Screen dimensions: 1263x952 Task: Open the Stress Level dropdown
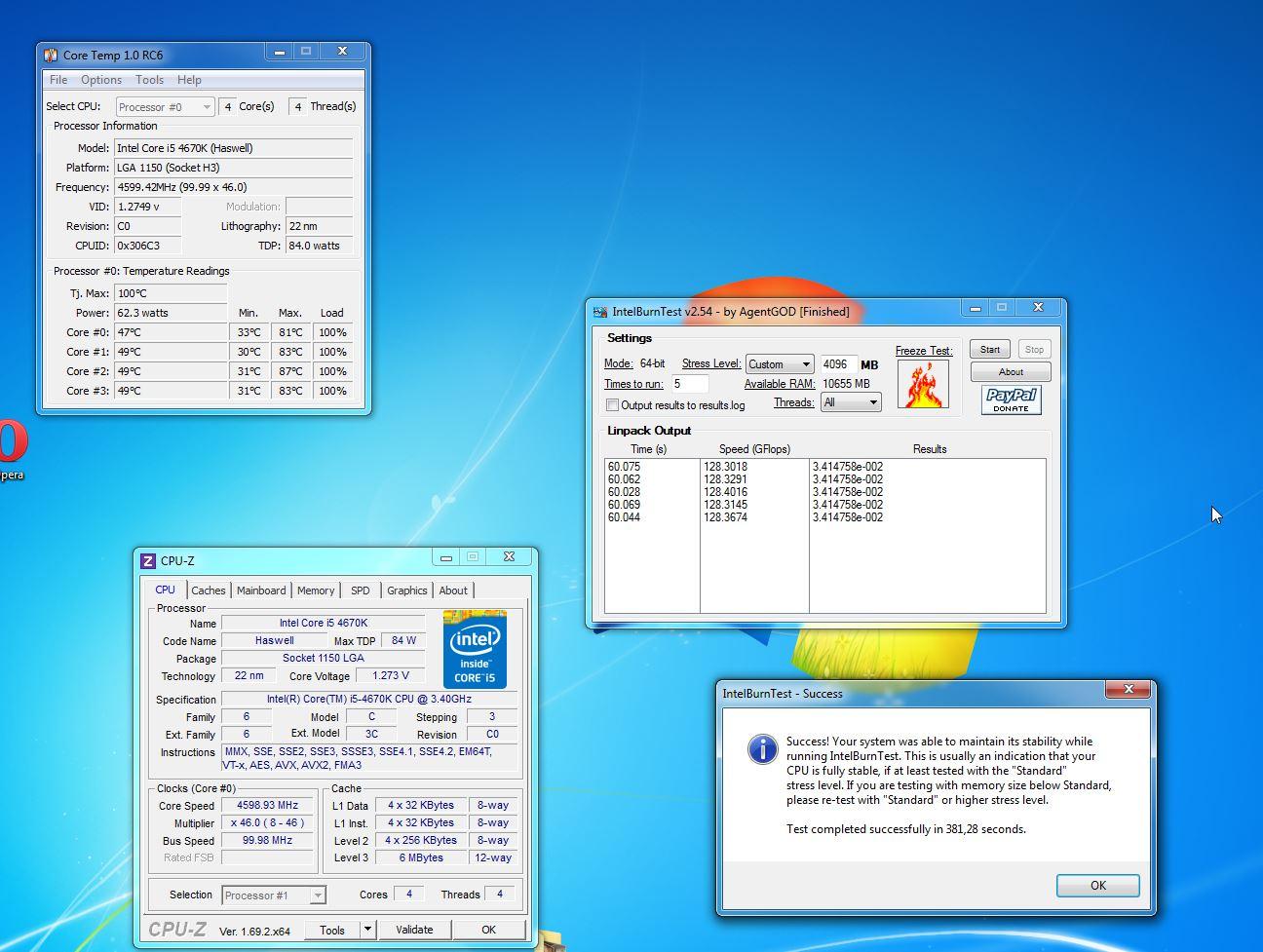click(x=779, y=364)
